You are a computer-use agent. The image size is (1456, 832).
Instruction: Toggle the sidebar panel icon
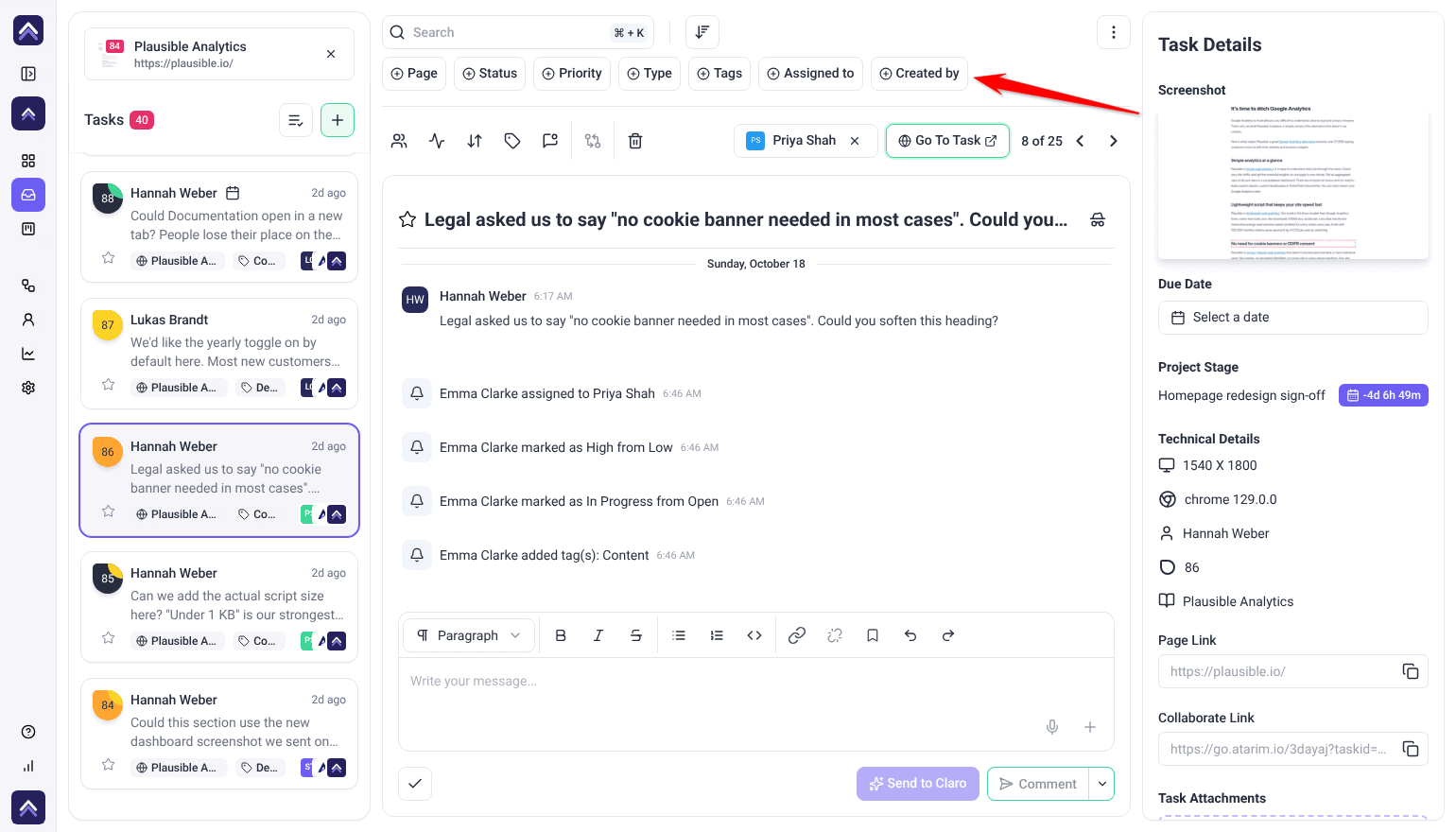tap(28, 74)
